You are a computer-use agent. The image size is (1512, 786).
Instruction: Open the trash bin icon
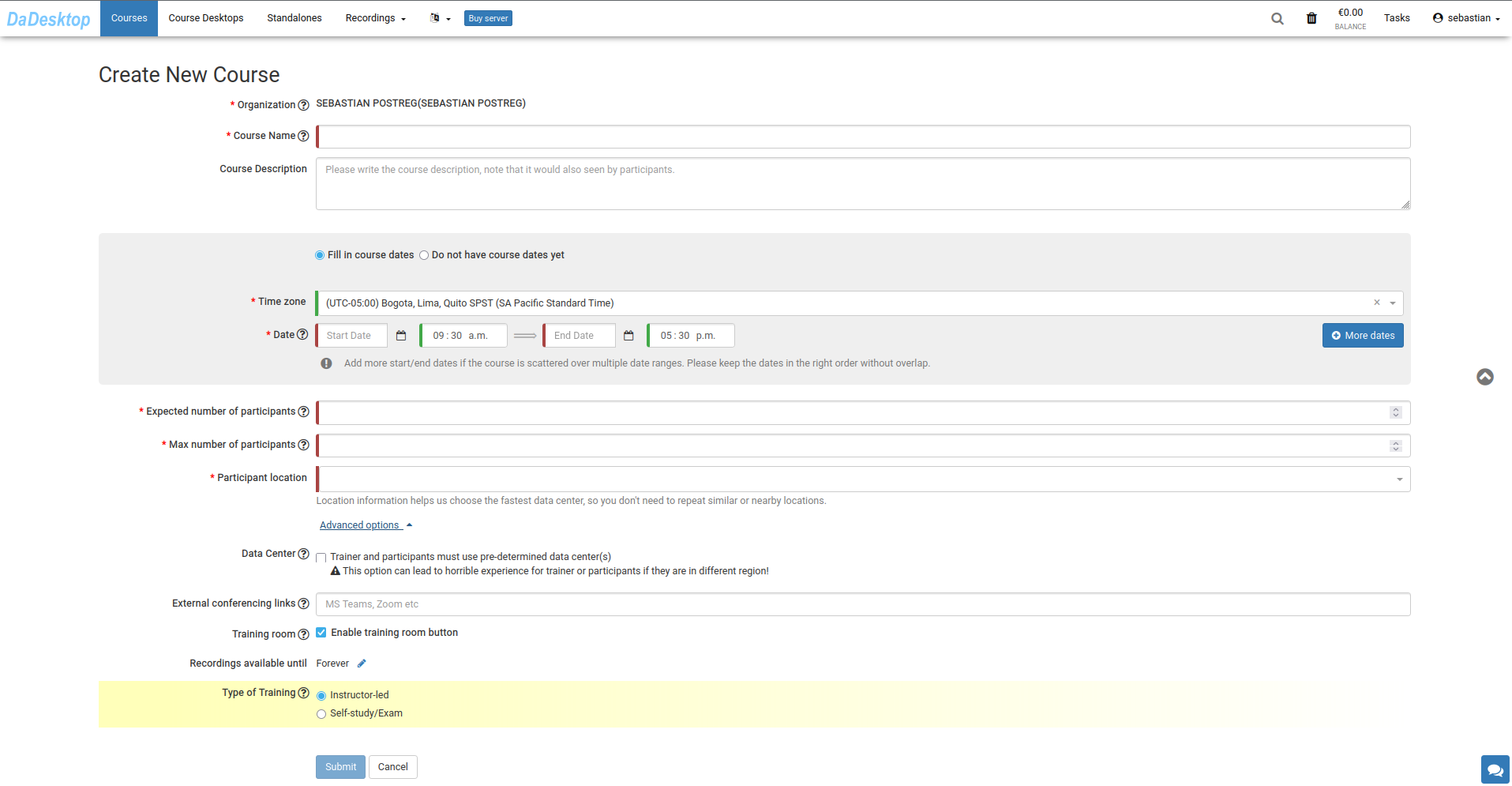point(1311,18)
